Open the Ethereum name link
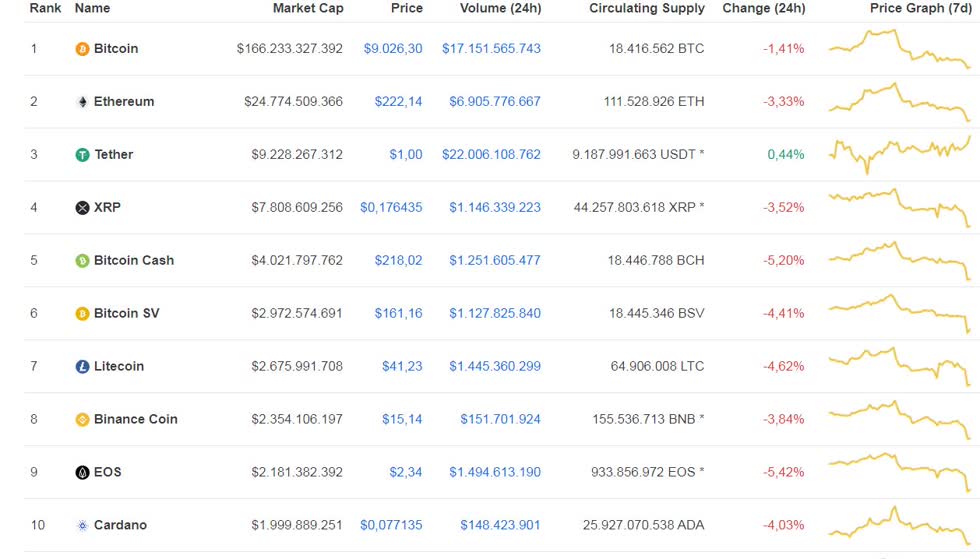 coord(124,101)
